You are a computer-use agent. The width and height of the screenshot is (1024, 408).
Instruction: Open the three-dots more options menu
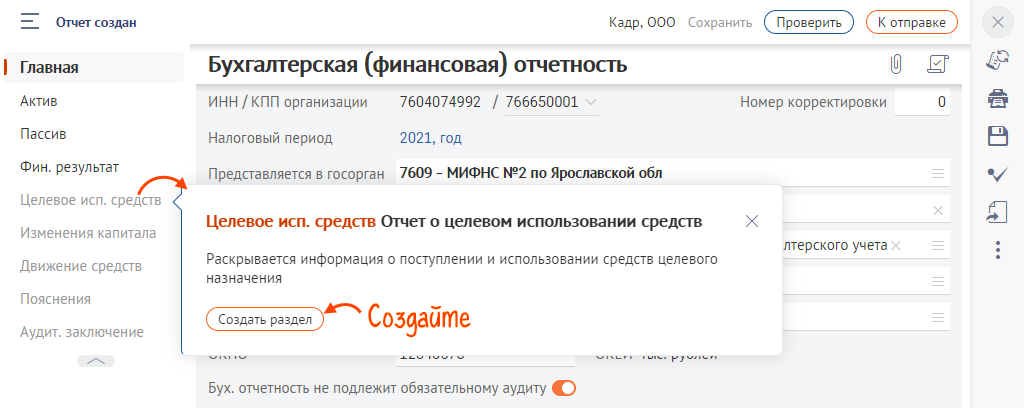[x=996, y=249]
